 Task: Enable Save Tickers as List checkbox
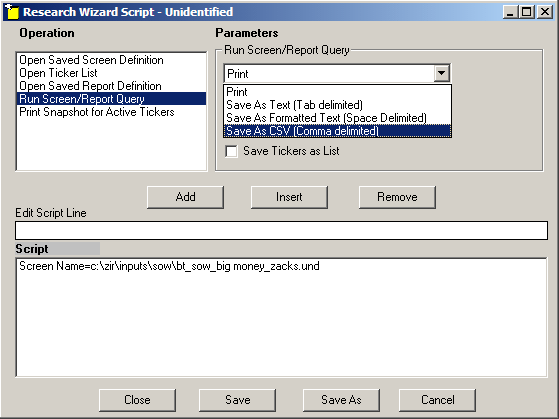click(231, 151)
